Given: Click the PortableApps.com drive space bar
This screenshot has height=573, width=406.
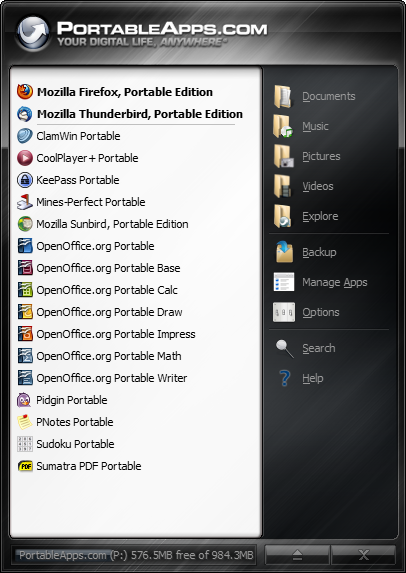Looking at the screenshot, I should pyautogui.click(x=133, y=555).
